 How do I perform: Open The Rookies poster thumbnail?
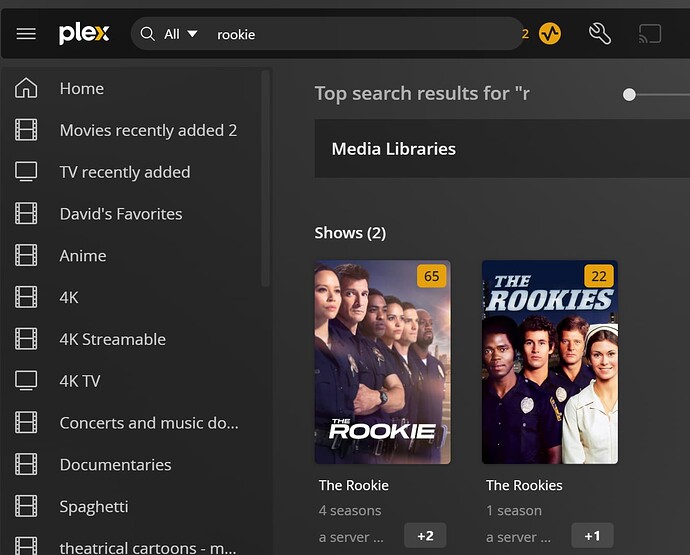coord(550,362)
